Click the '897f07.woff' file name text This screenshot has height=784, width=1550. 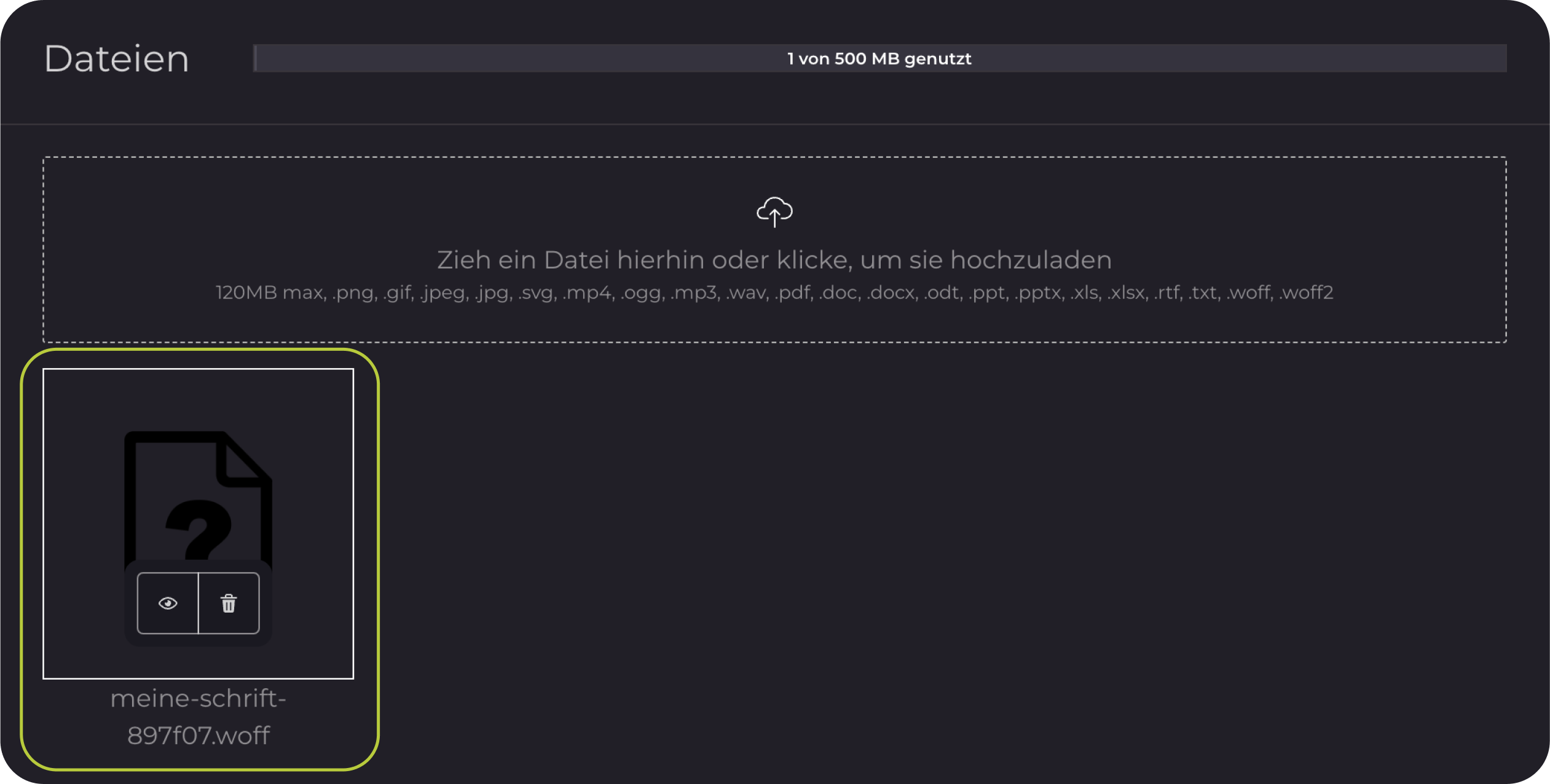pyautogui.click(x=198, y=735)
